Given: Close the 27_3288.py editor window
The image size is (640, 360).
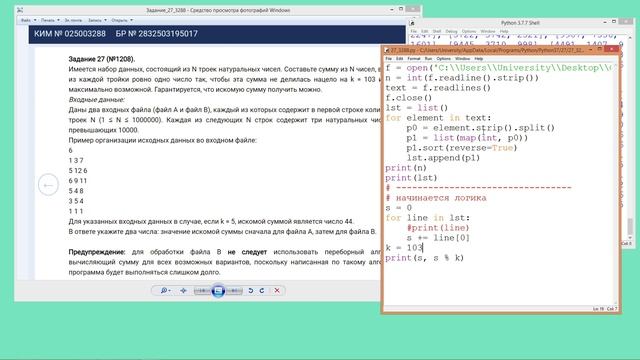Looking at the screenshot, I should (611, 50).
